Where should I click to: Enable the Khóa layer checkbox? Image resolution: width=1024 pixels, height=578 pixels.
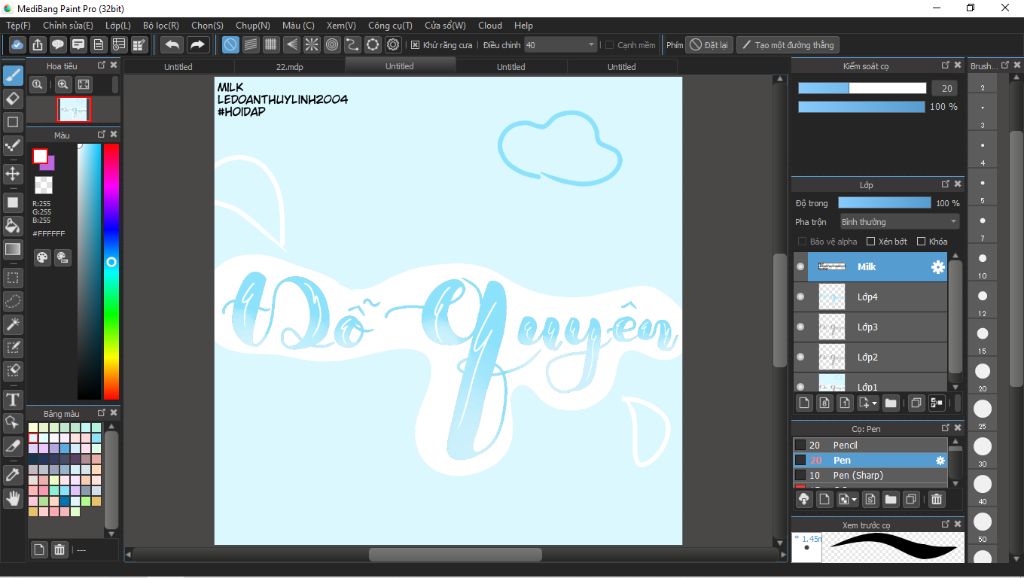pos(921,242)
